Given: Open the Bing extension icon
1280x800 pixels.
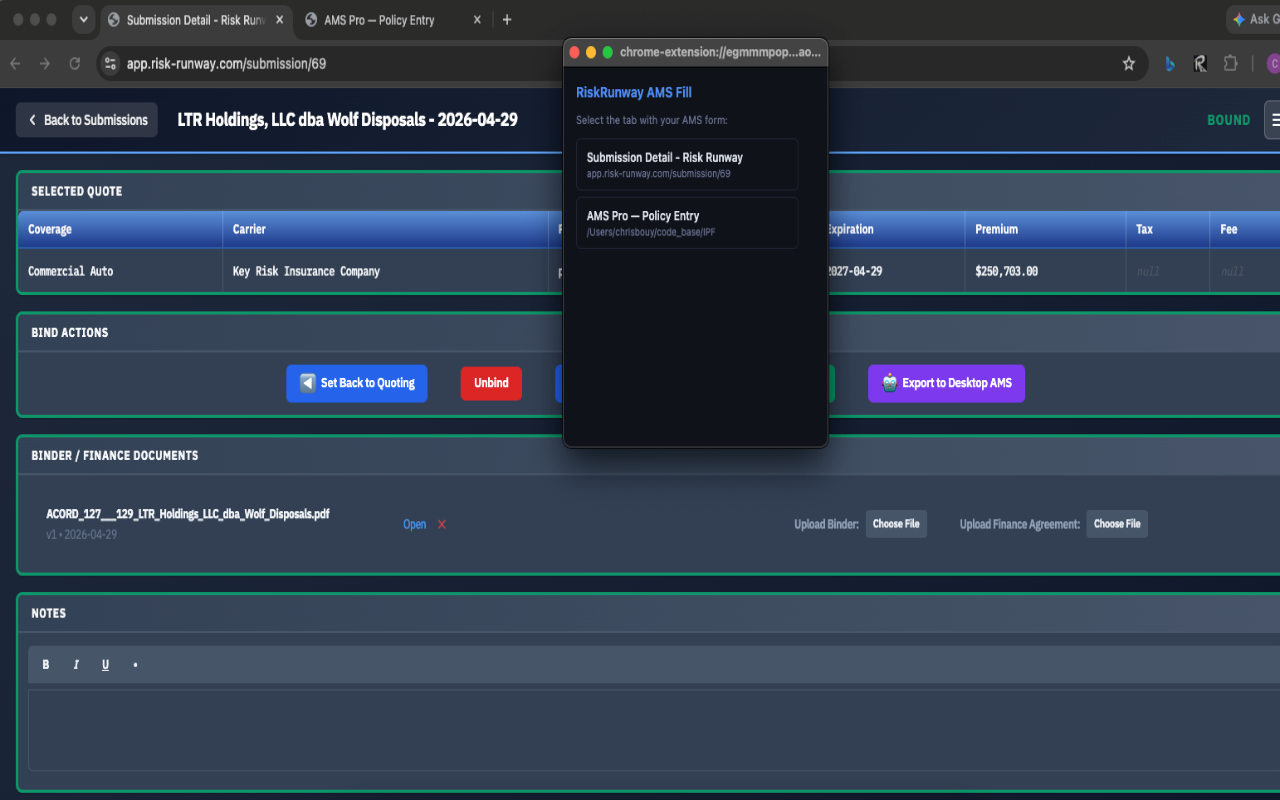Looking at the screenshot, I should click(x=1169, y=63).
